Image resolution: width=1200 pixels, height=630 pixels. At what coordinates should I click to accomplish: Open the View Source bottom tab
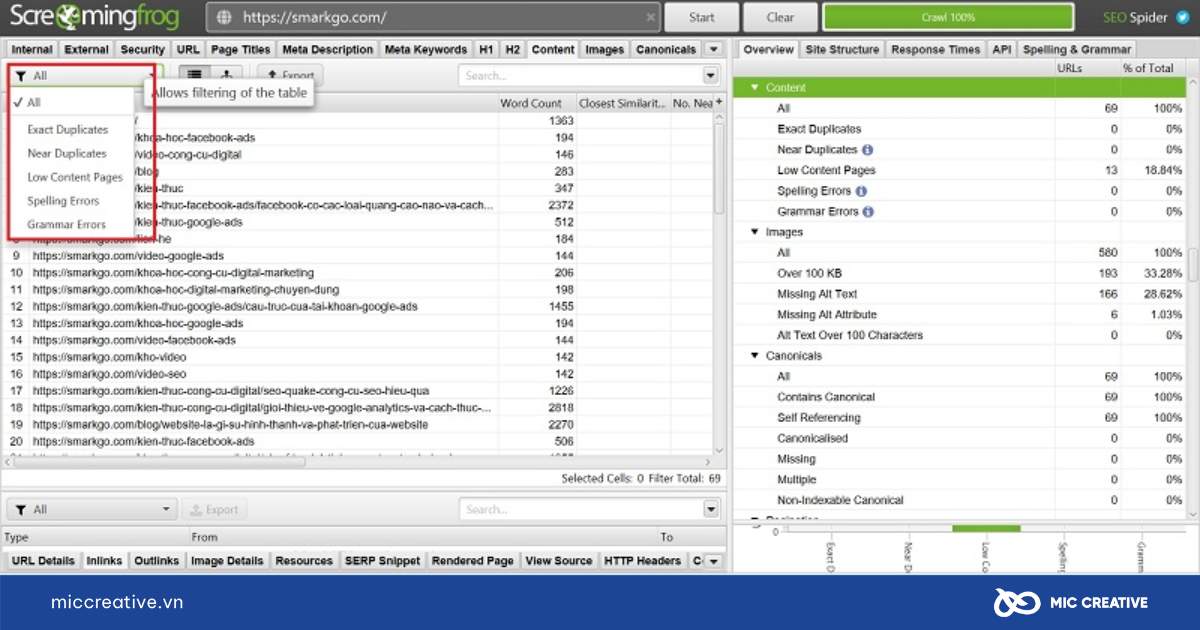coord(558,561)
